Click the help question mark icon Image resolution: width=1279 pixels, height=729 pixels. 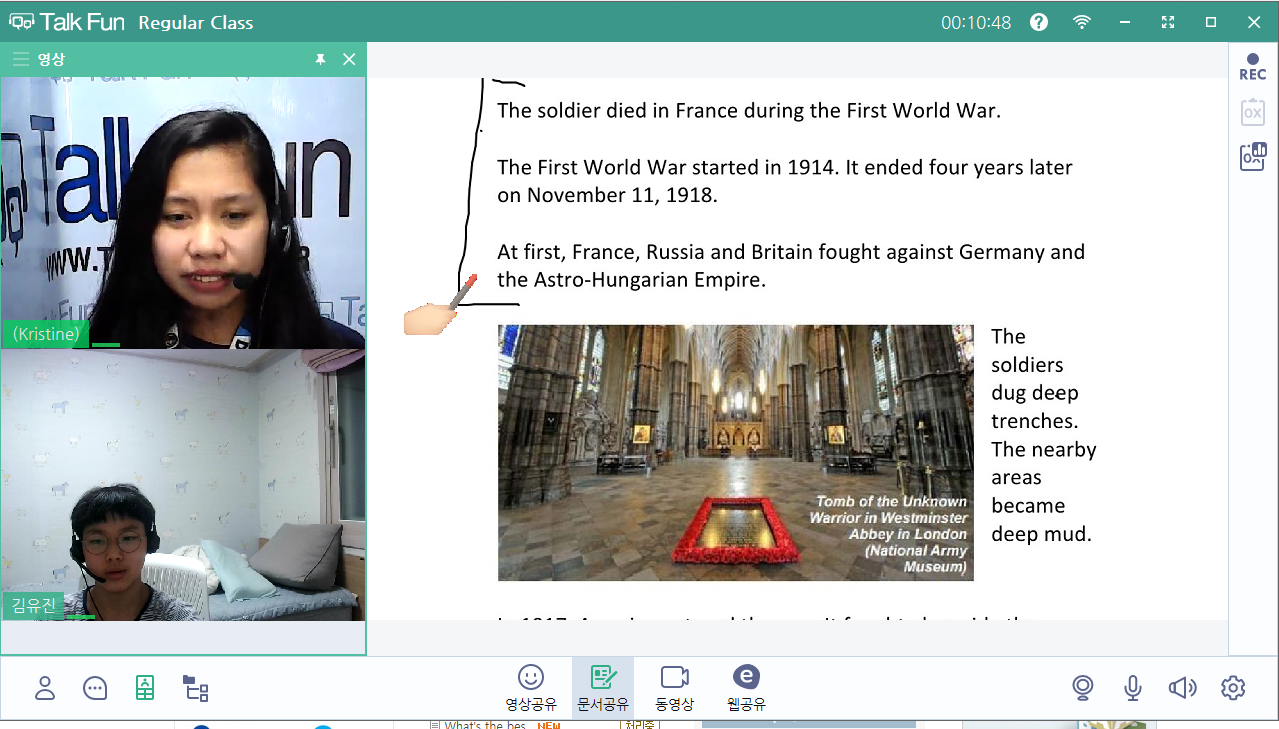(x=1039, y=22)
